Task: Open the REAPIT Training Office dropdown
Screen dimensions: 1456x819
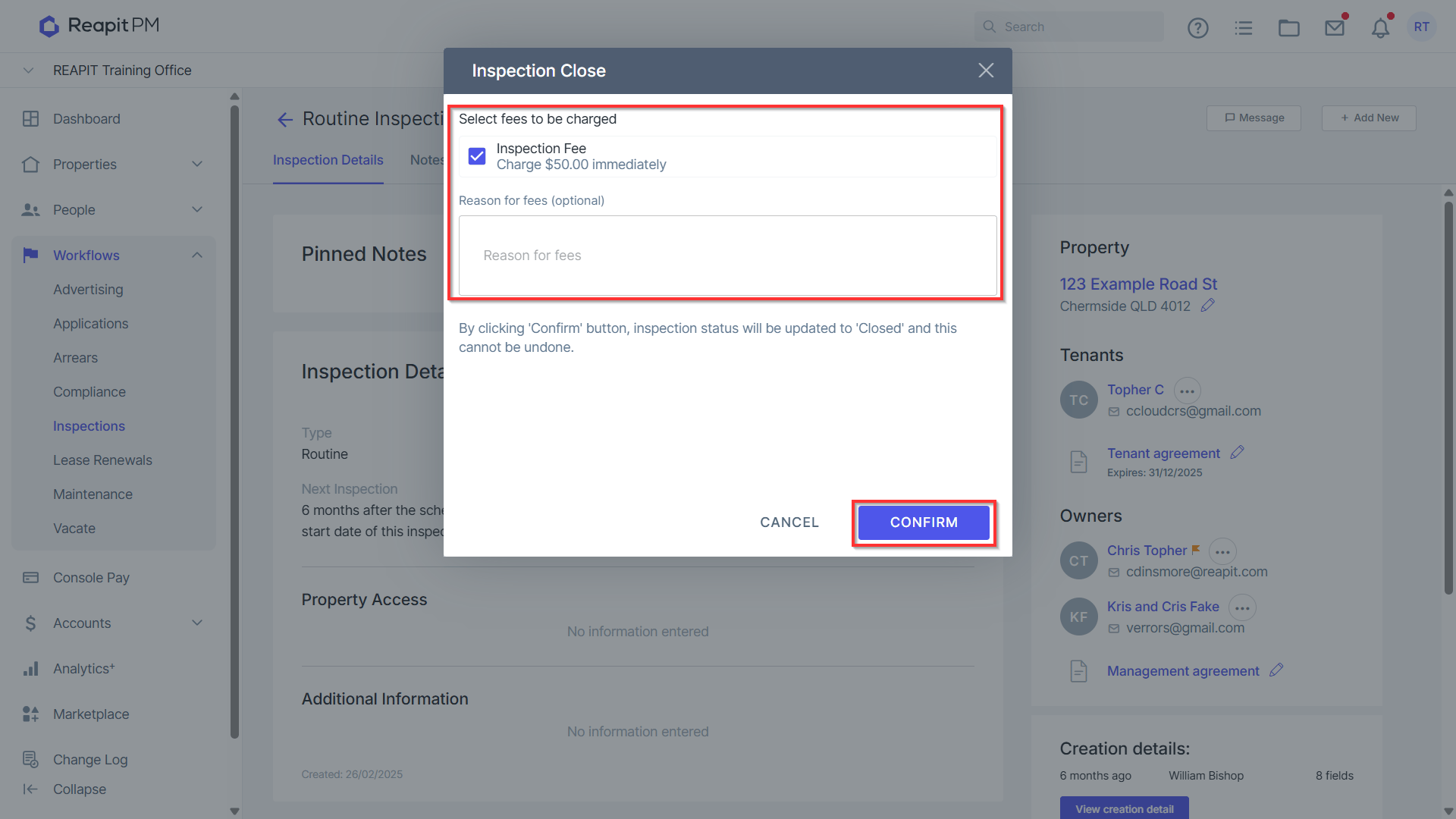Action: pos(28,71)
